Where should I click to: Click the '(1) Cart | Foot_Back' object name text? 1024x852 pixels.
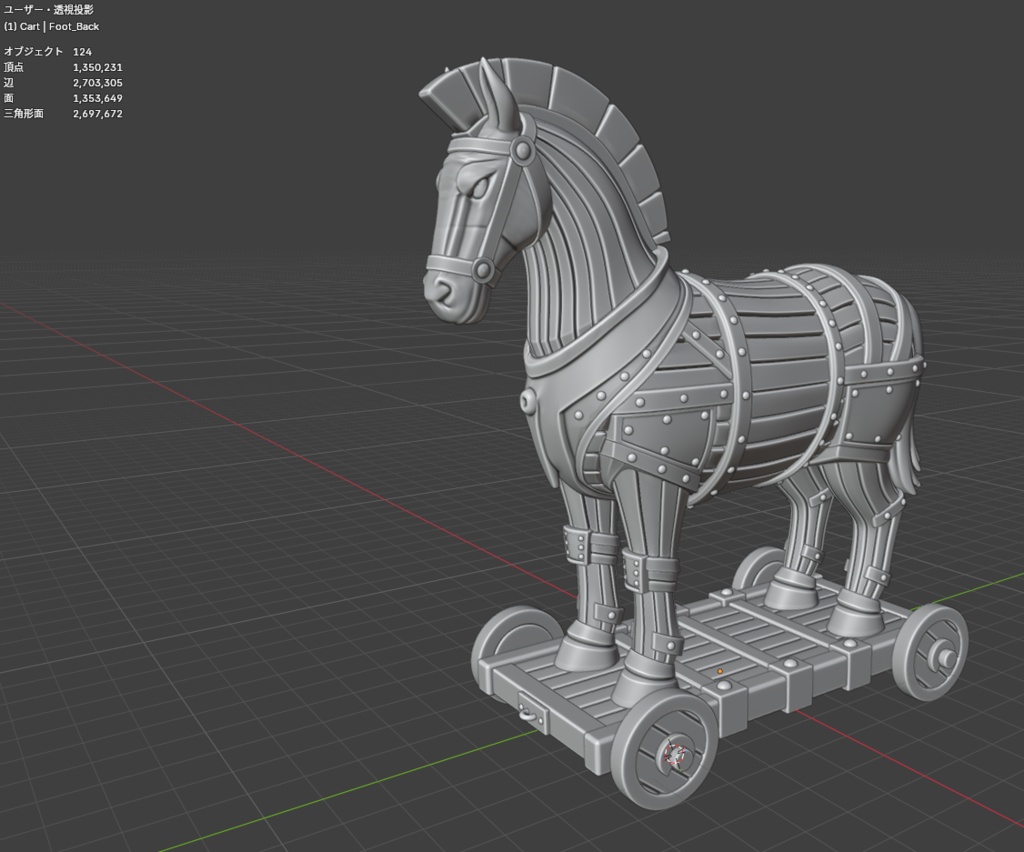pos(52,26)
